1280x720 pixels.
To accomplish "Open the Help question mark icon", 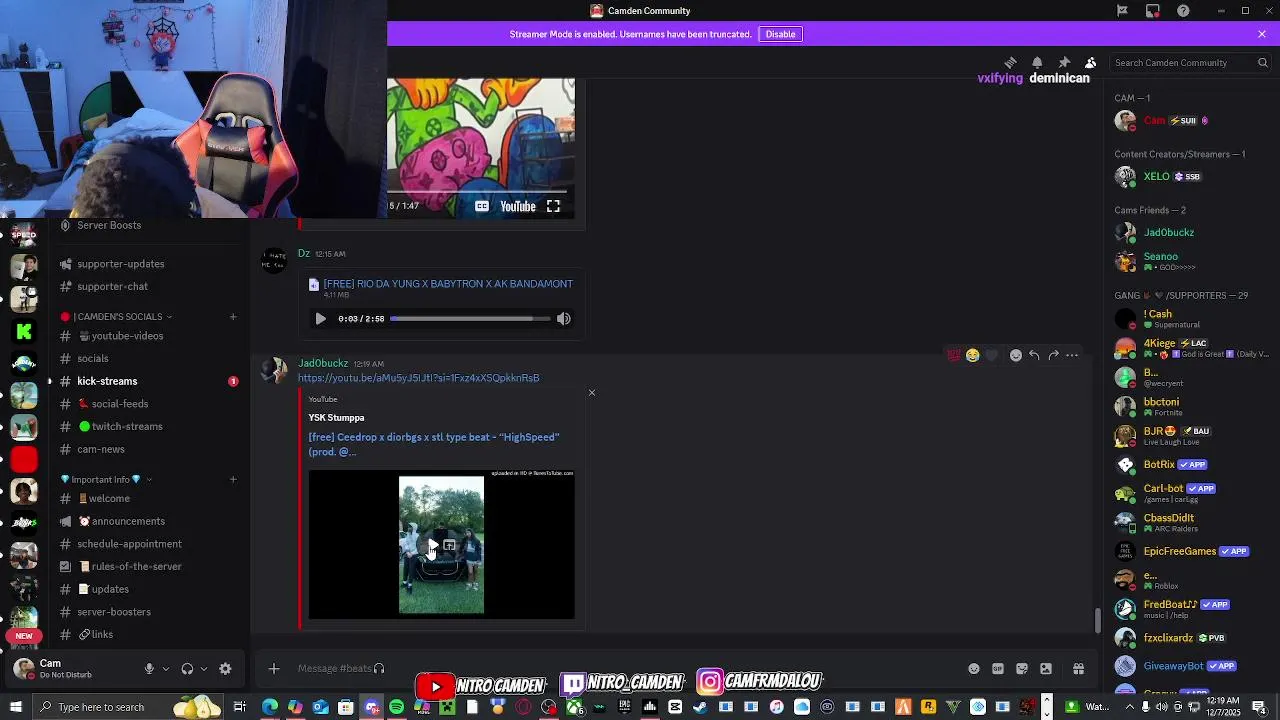I will [x=1184, y=11].
